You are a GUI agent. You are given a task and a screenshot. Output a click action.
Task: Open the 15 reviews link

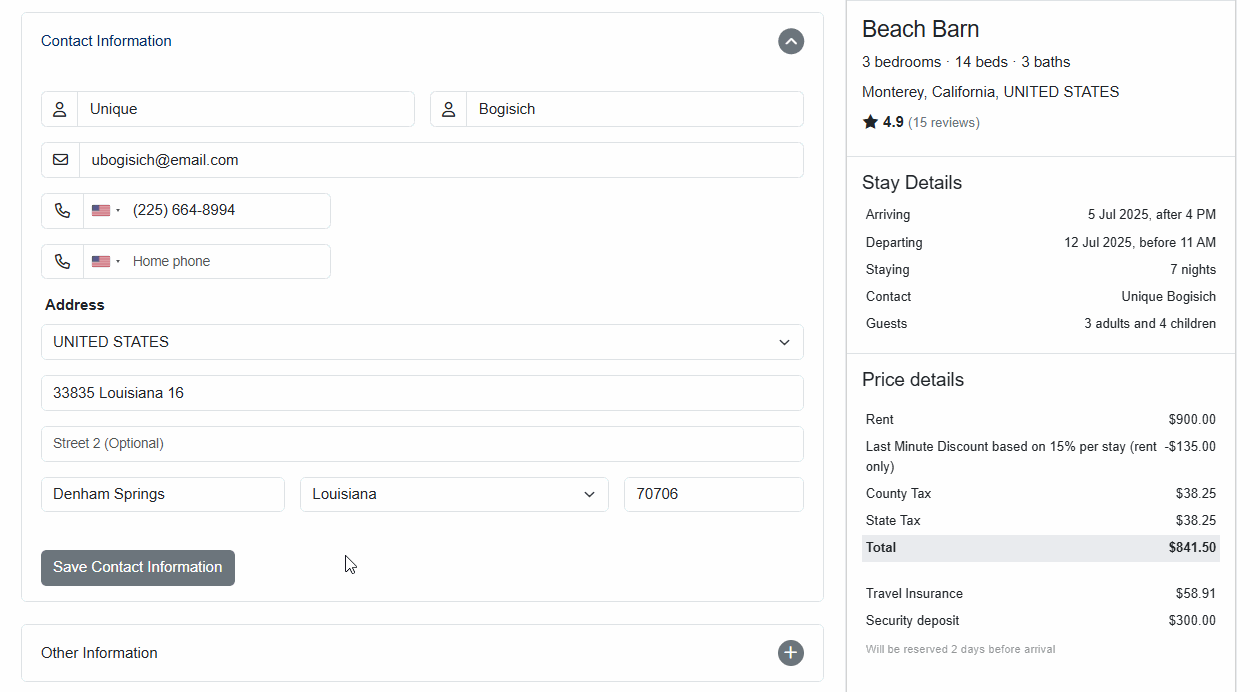(x=943, y=123)
